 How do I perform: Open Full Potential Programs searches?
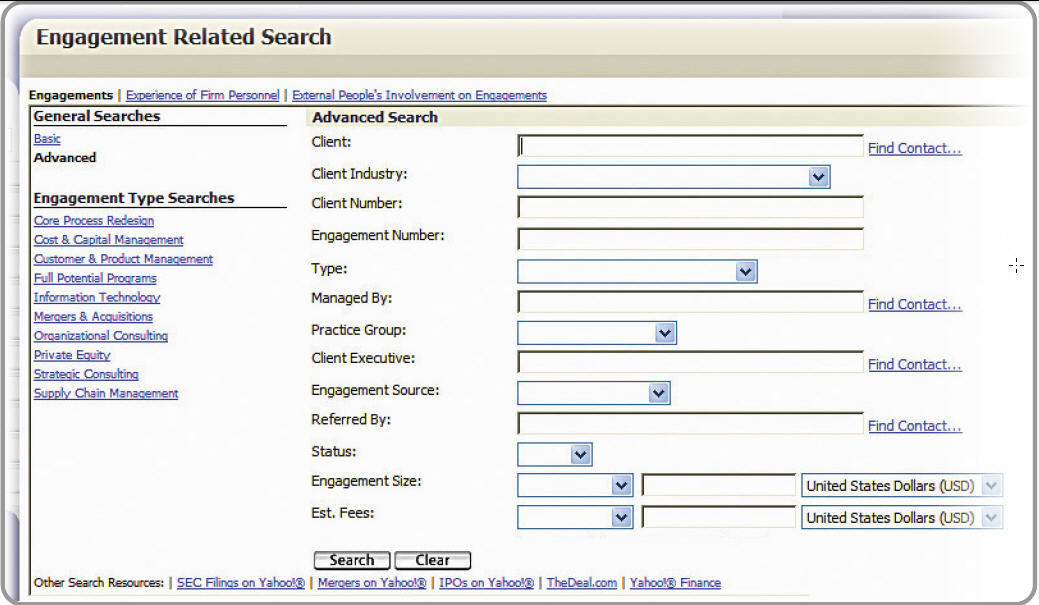pos(95,278)
